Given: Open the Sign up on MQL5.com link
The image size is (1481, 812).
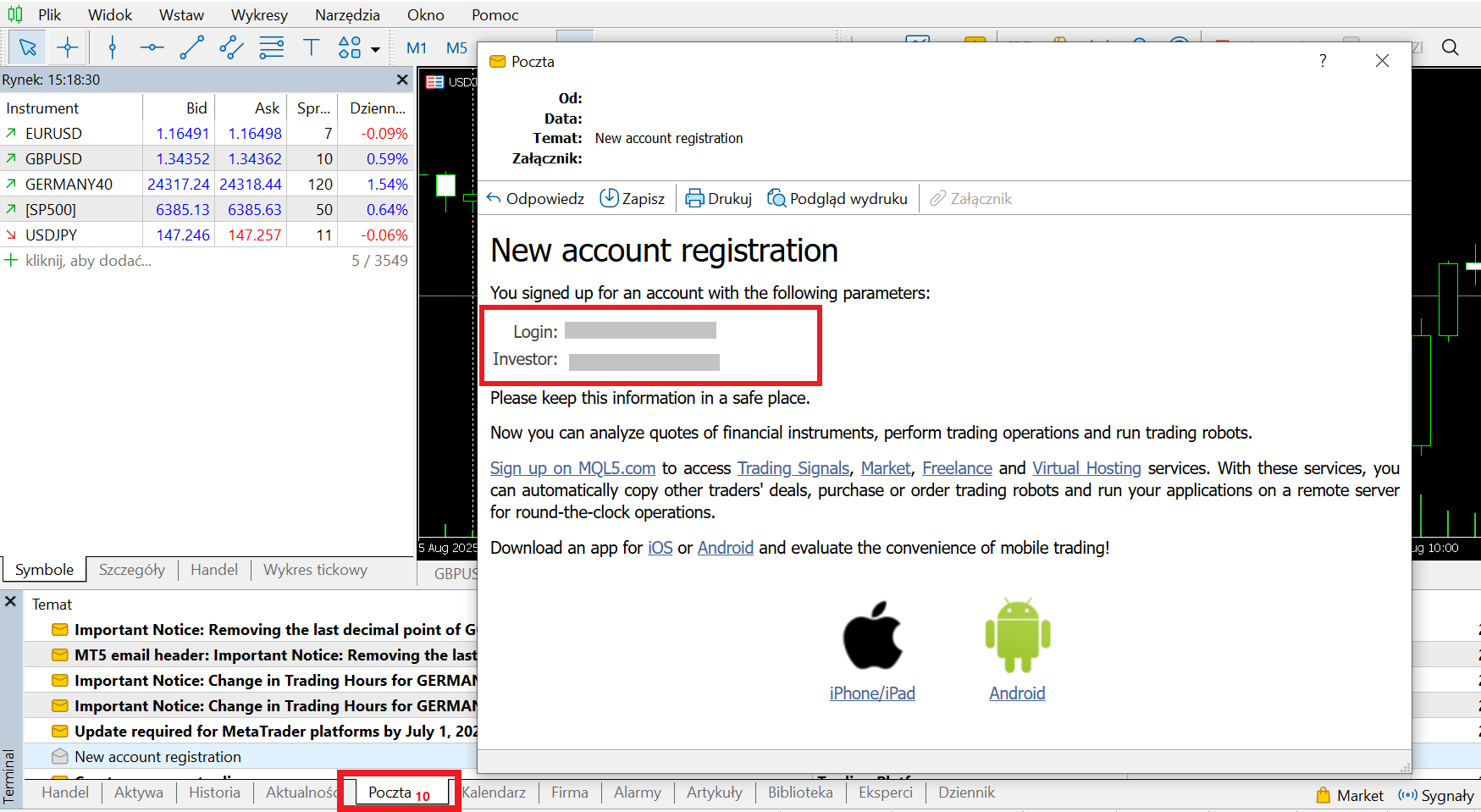Looking at the screenshot, I should pos(572,468).
